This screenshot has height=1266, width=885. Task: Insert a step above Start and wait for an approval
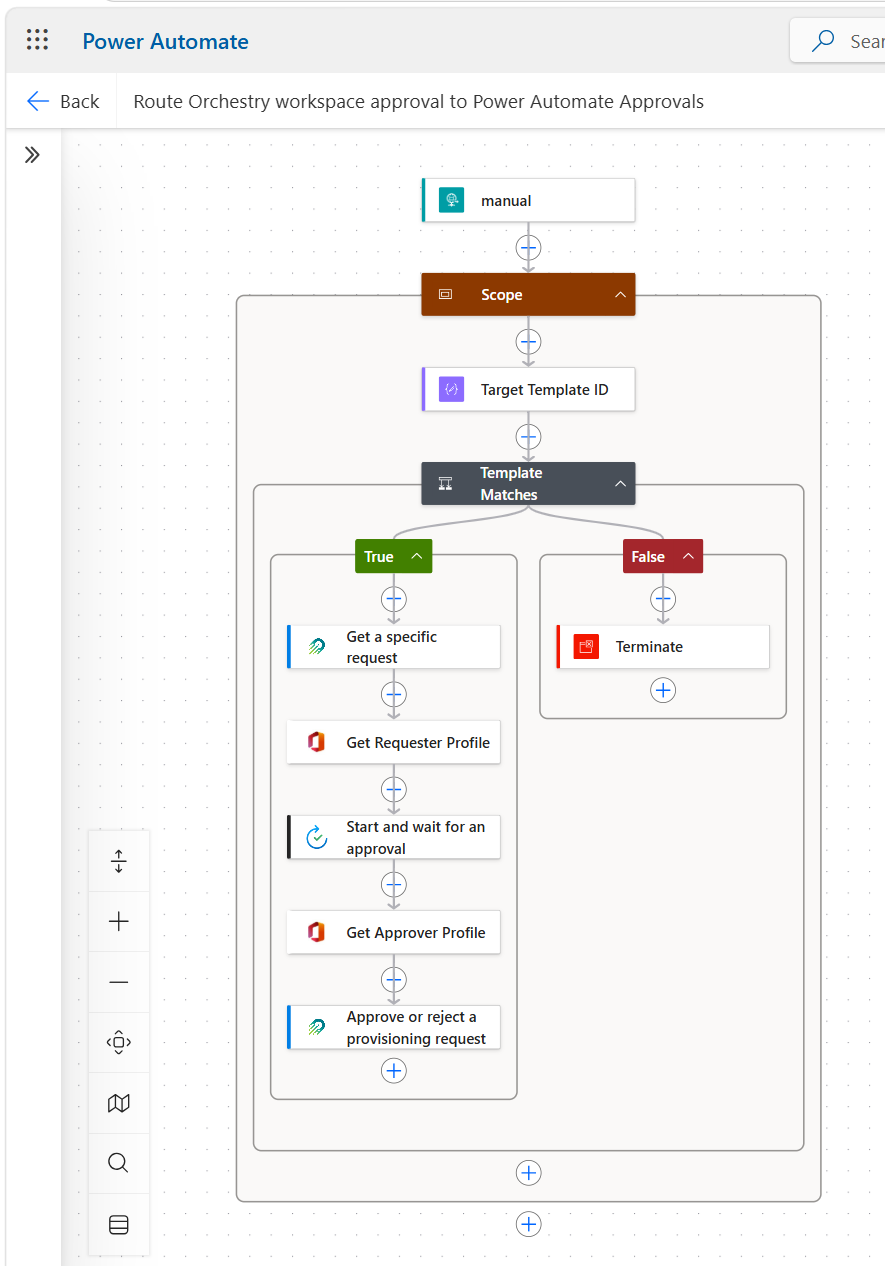(x=393, y=789)
